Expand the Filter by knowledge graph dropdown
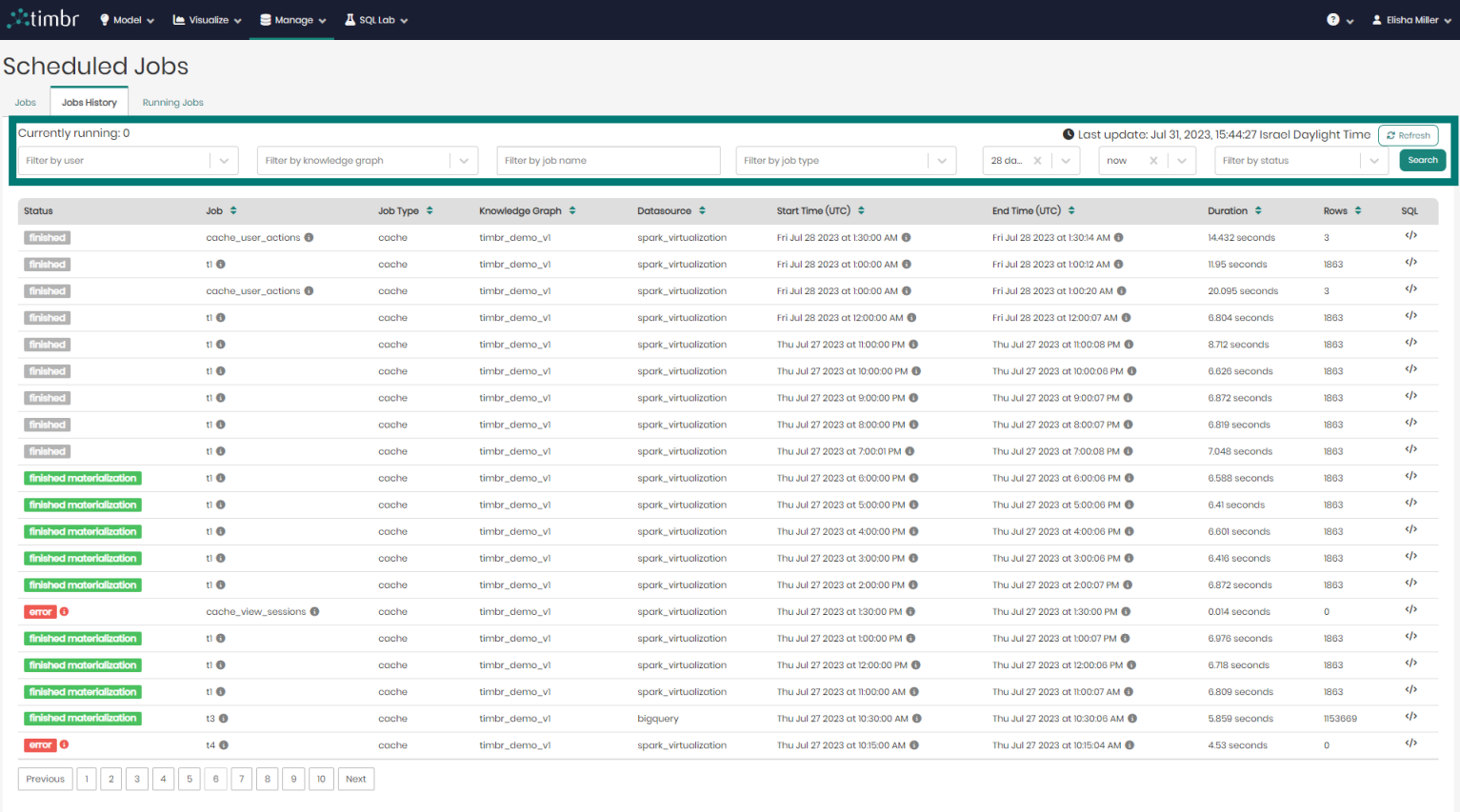Image resolution: width=1460 pixels, height=812 pixels. [464, 160]
